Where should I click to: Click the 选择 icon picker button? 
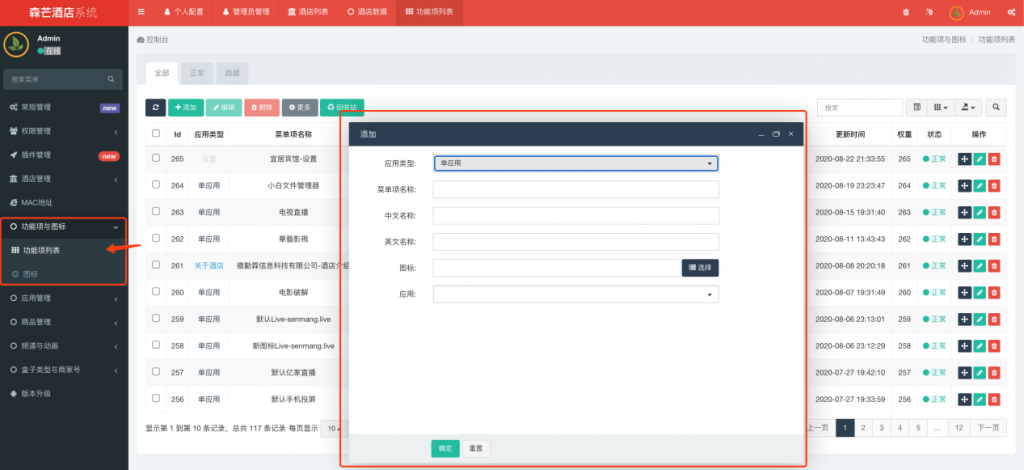coord(700,268)
